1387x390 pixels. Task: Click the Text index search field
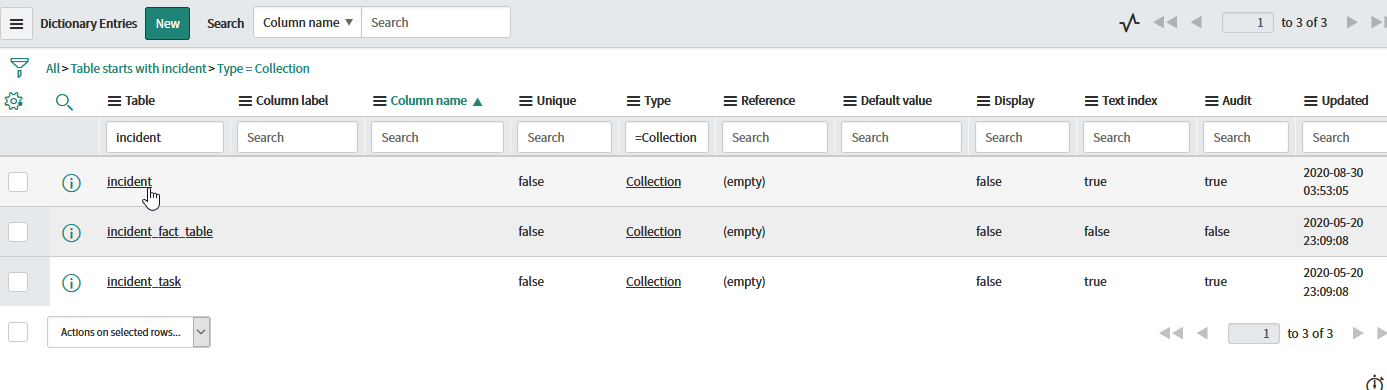click(x=1136, y=137)
